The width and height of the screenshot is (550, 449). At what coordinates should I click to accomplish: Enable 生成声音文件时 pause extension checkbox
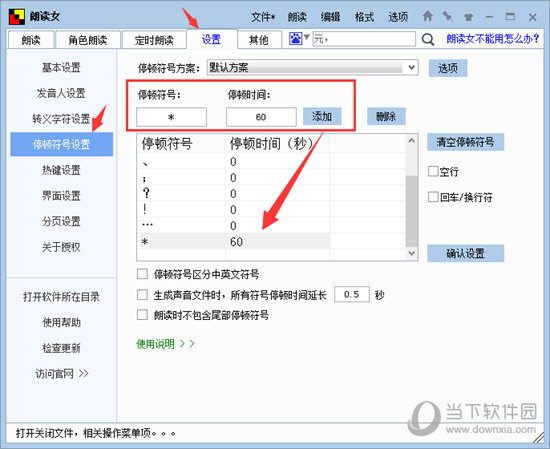[x=142, y=294]
